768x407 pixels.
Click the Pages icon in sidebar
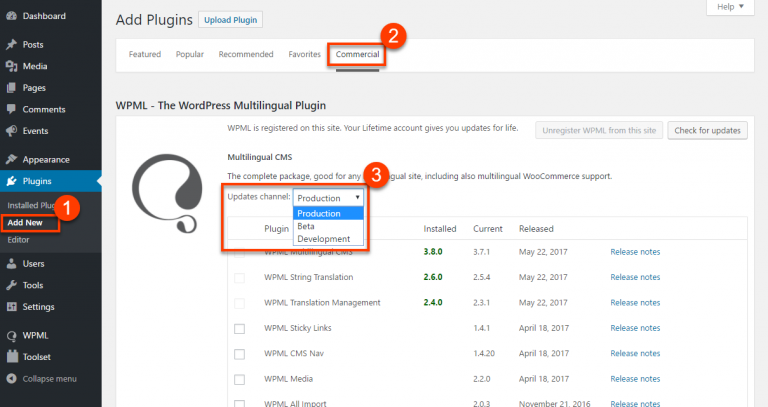tap(11, 88)
